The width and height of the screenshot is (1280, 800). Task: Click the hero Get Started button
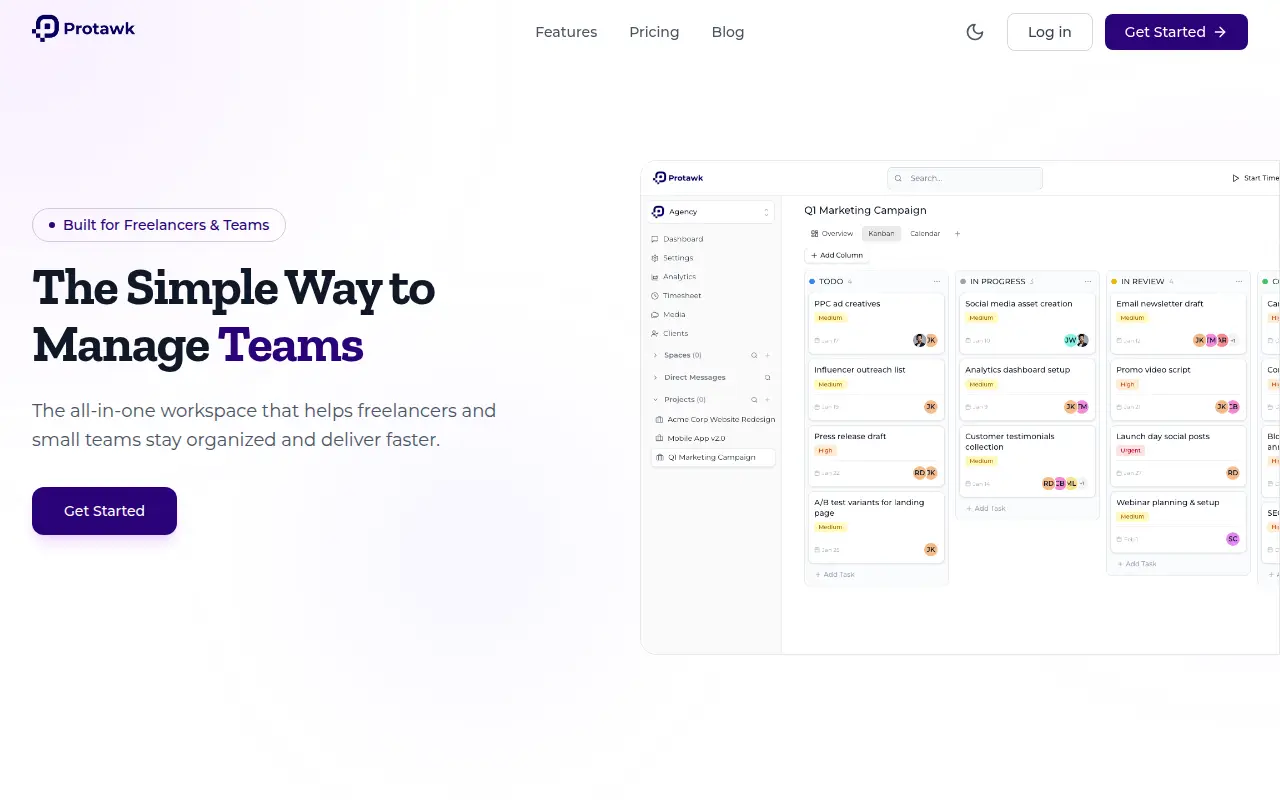[x=104, y=511]
